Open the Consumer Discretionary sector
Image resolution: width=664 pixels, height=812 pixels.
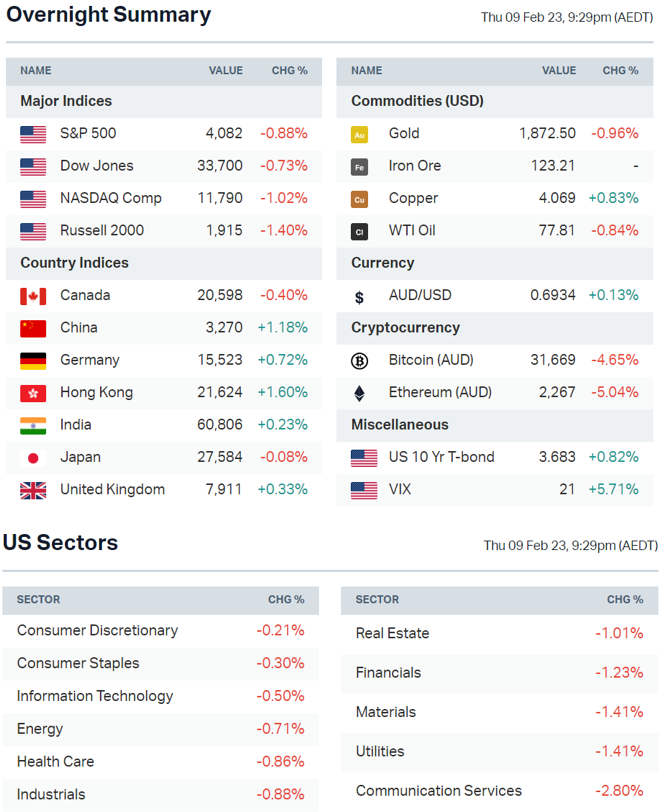coord(97,630)
